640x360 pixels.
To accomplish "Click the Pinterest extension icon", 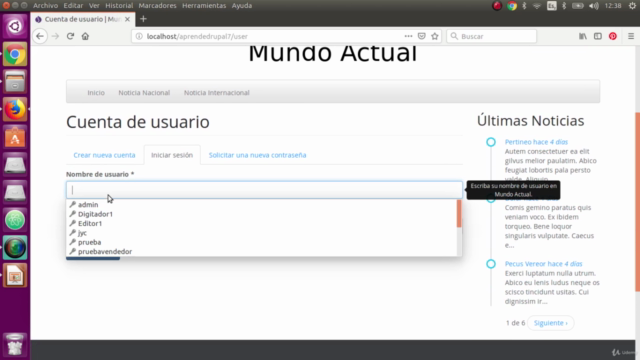I will click(613, 36).
